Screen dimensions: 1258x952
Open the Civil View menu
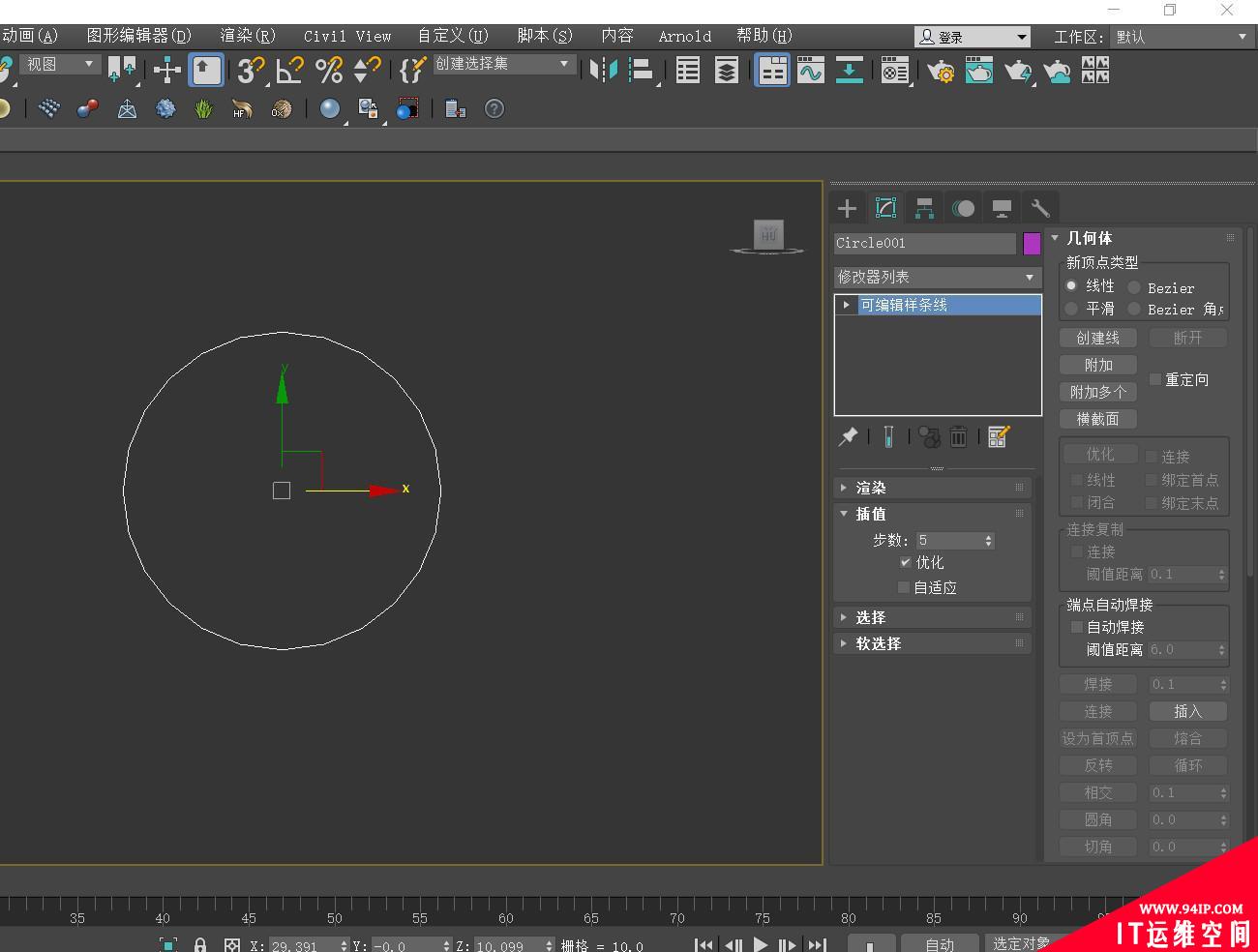coord(347,36)
